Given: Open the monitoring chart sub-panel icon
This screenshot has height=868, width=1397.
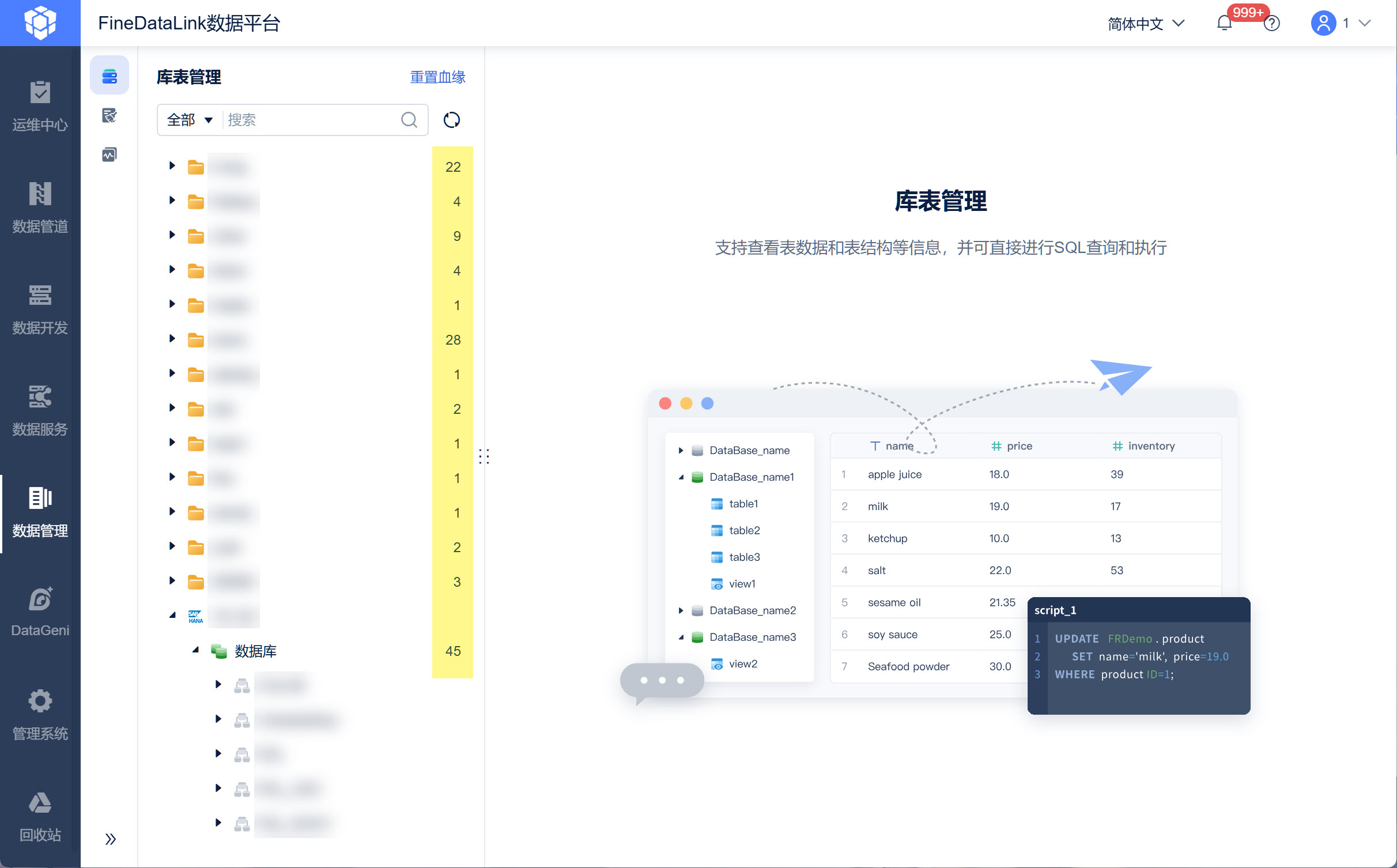Looking at the screenshot, I should click(x=110, y=154).
